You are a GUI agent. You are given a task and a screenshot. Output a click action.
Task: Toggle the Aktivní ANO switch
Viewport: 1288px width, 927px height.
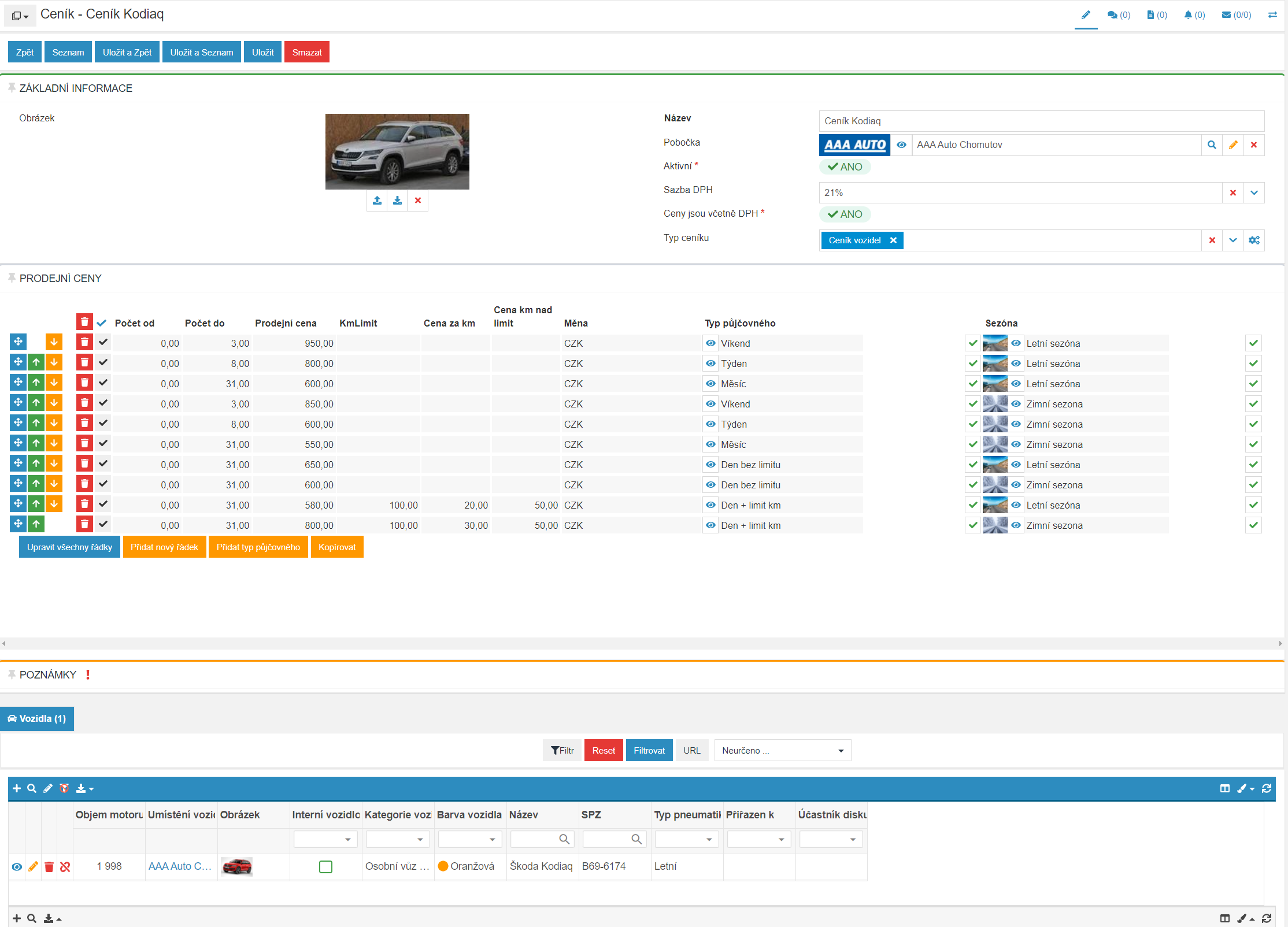tap(845, 167)
